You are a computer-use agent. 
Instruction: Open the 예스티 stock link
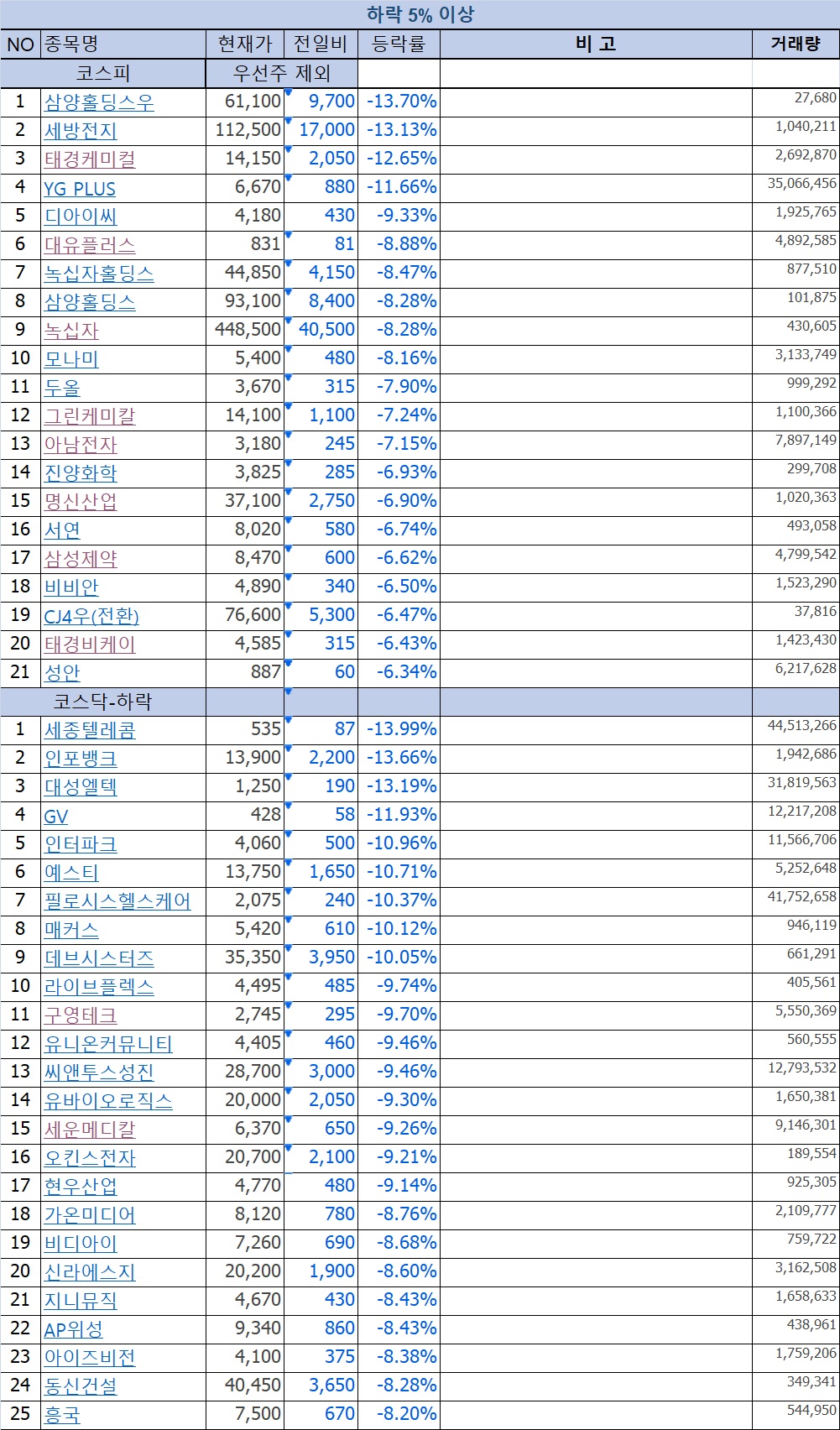[x=71, y=873]
